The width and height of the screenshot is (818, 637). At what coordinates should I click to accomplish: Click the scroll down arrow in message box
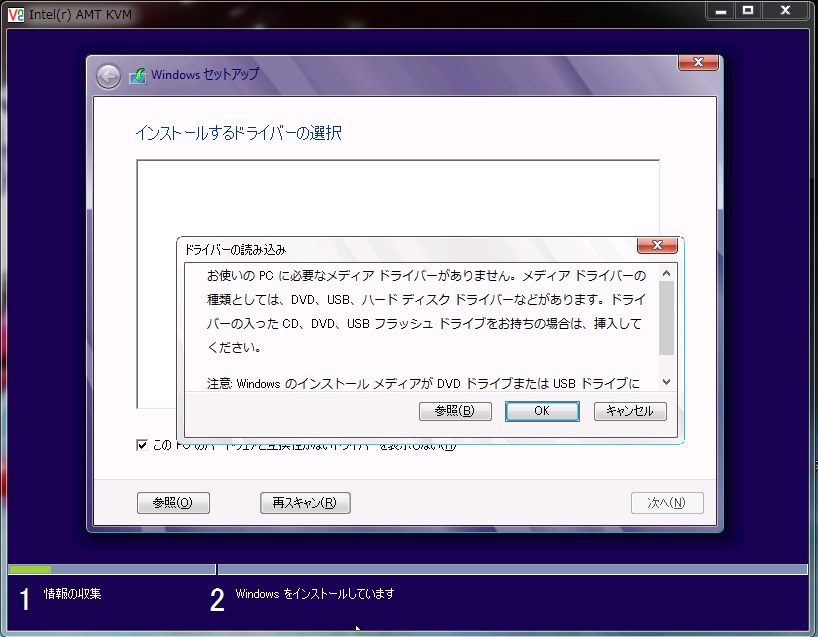666,382
